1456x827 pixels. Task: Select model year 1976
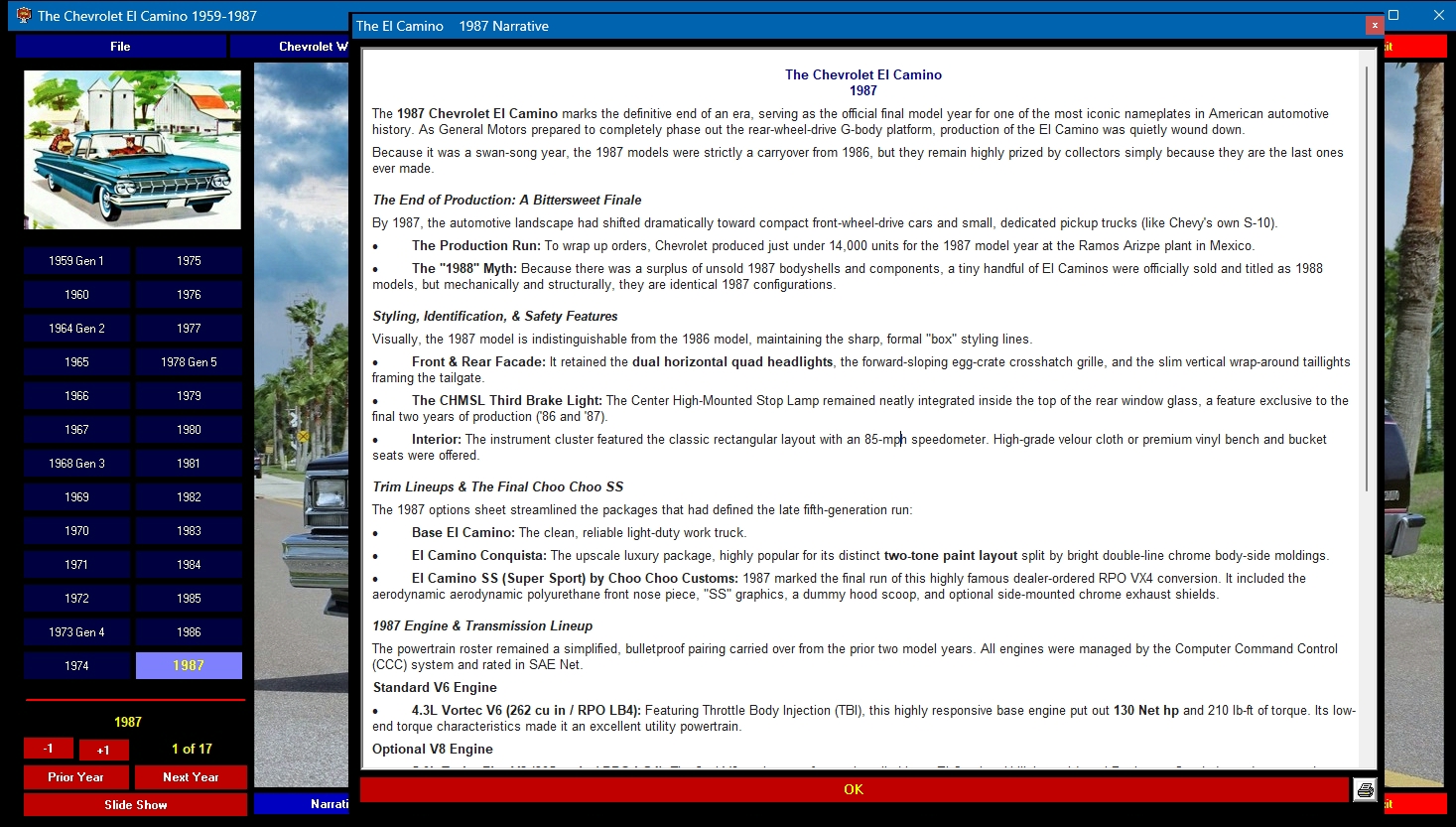pyautogui.click(x=189, y=295)
